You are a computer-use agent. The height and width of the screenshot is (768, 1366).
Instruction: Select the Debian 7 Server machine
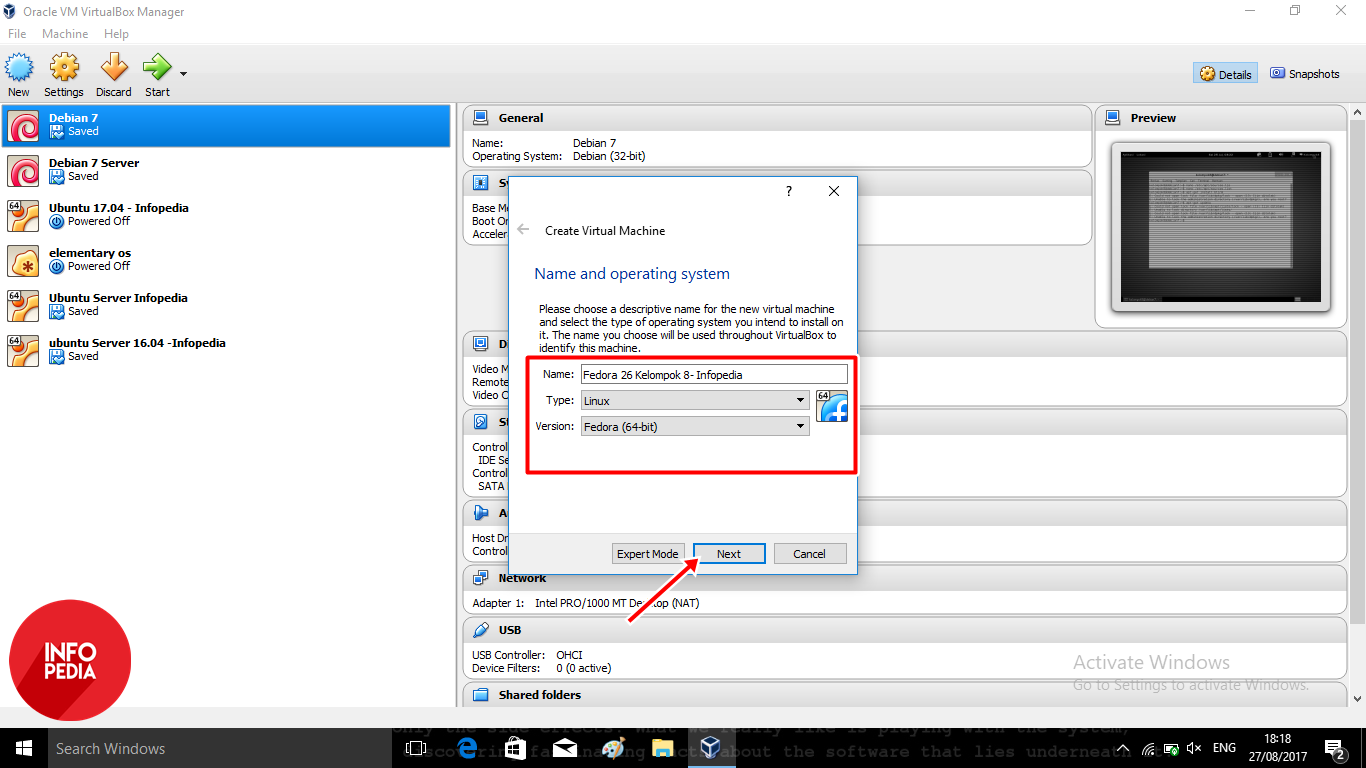(x=227, y=170)
